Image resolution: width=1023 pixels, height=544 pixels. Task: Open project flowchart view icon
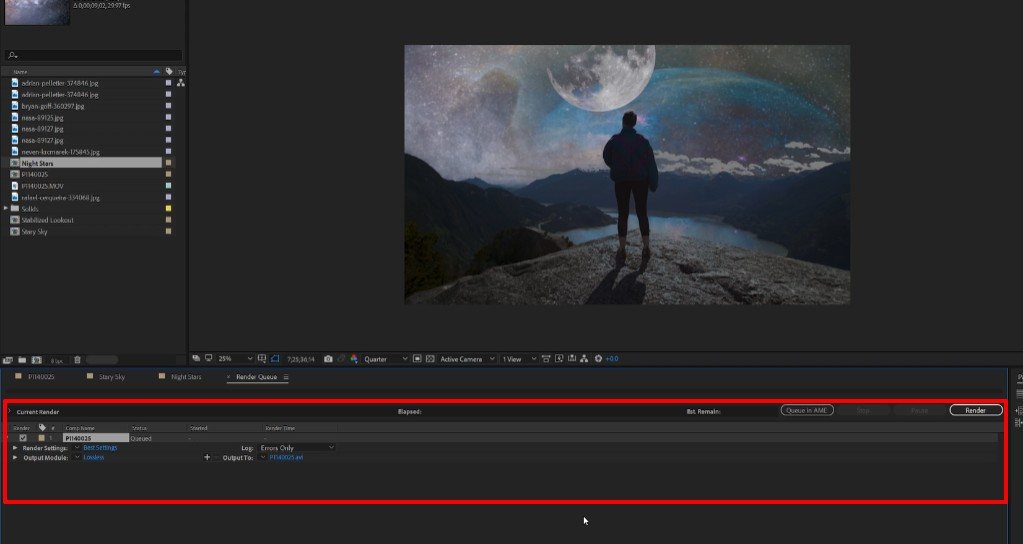181,83
